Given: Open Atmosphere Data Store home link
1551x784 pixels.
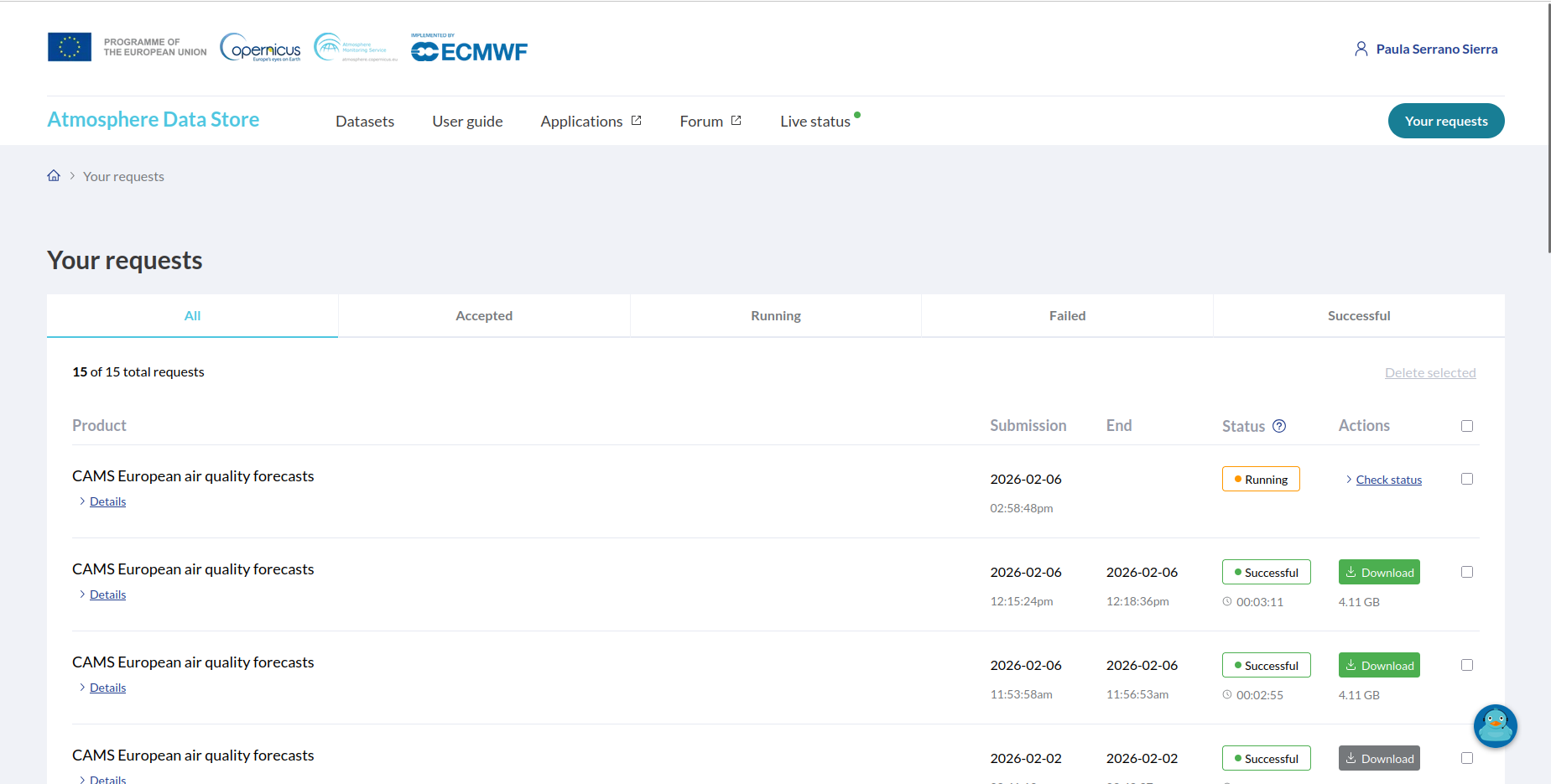Looking at the screenshot, I should coord(154,120).
